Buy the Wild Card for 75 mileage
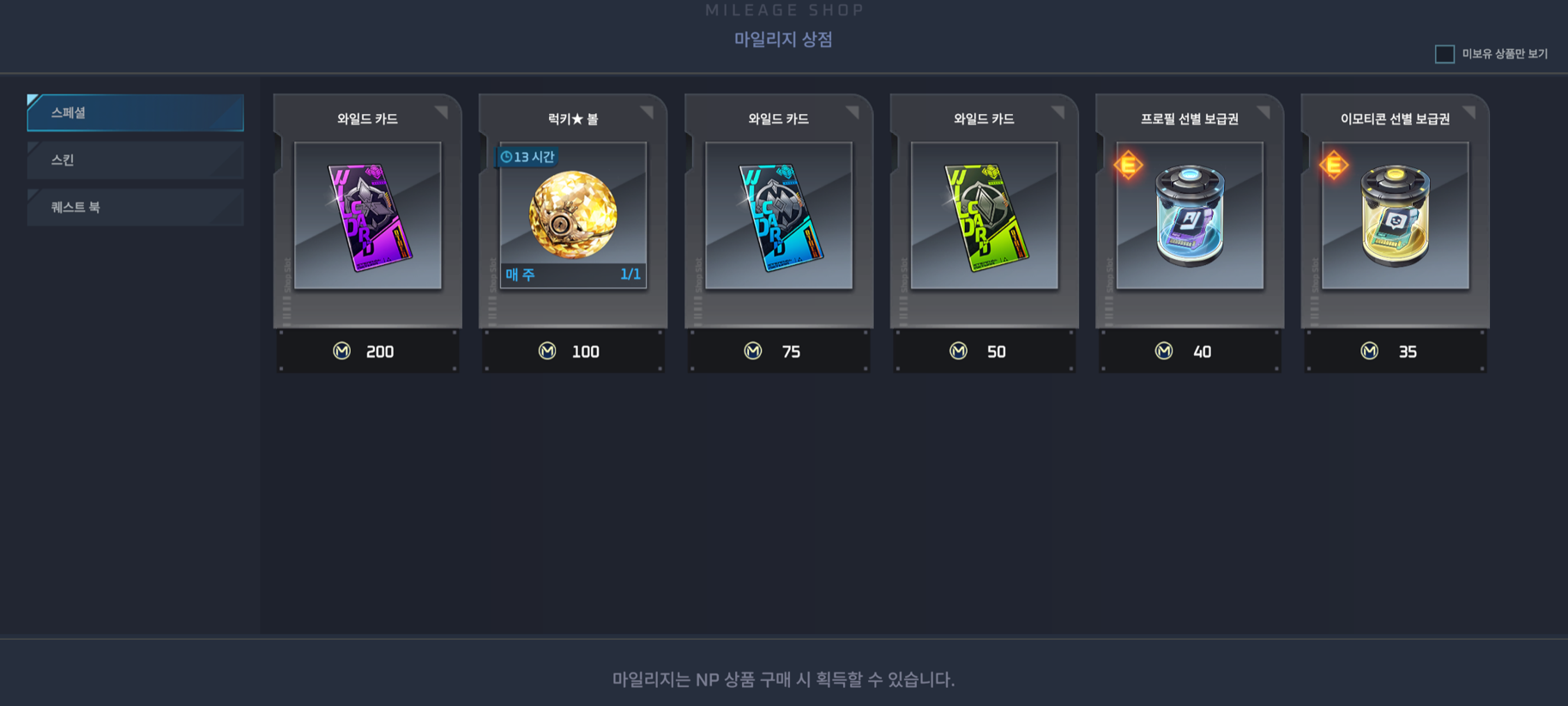The image size is (1568, 706). pos(779,351)
